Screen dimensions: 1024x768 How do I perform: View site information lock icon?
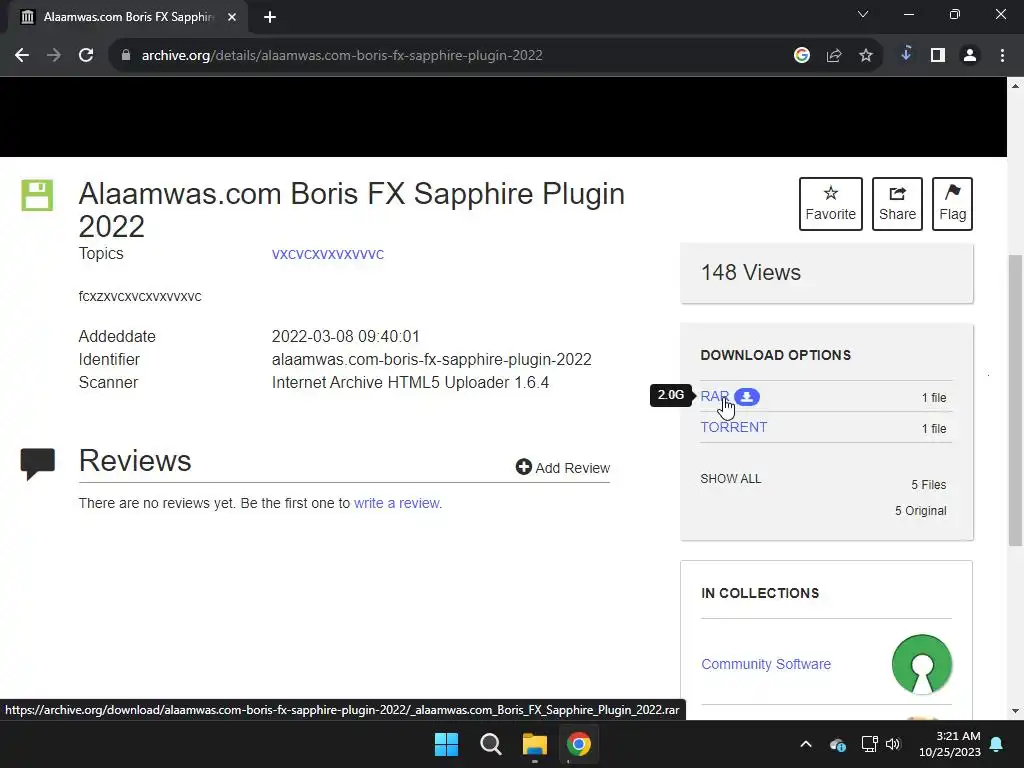[126, 56]
